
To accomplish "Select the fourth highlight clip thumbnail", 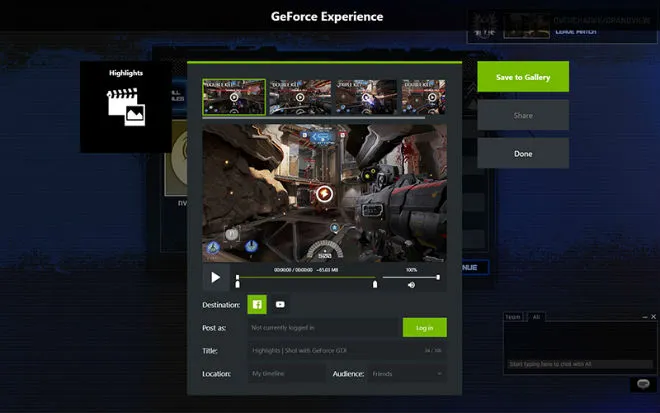I will pyautogui.click(x=423, y=97).
